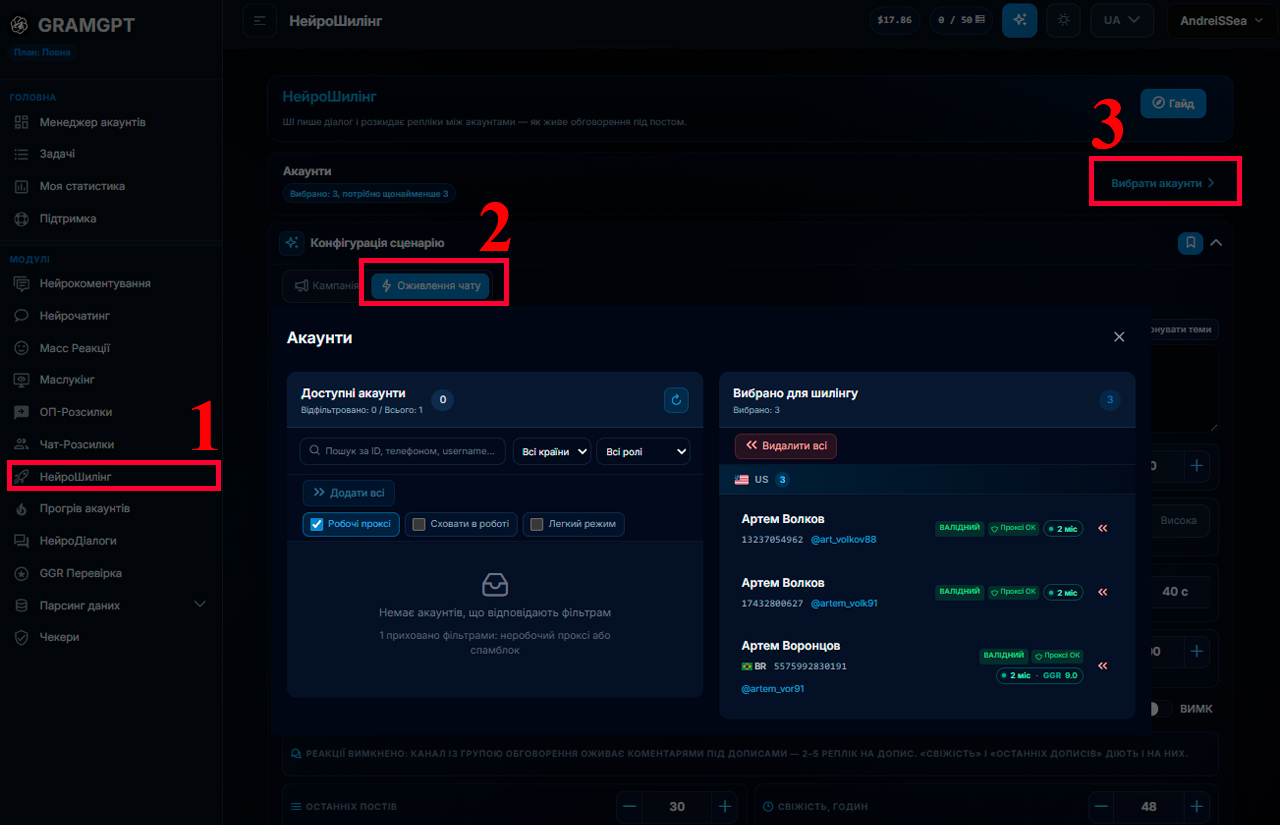The image size is (1280, 825).
Task: Remove account art_volkov88 with arrow icon
Action: click(x=1103, y=528)
